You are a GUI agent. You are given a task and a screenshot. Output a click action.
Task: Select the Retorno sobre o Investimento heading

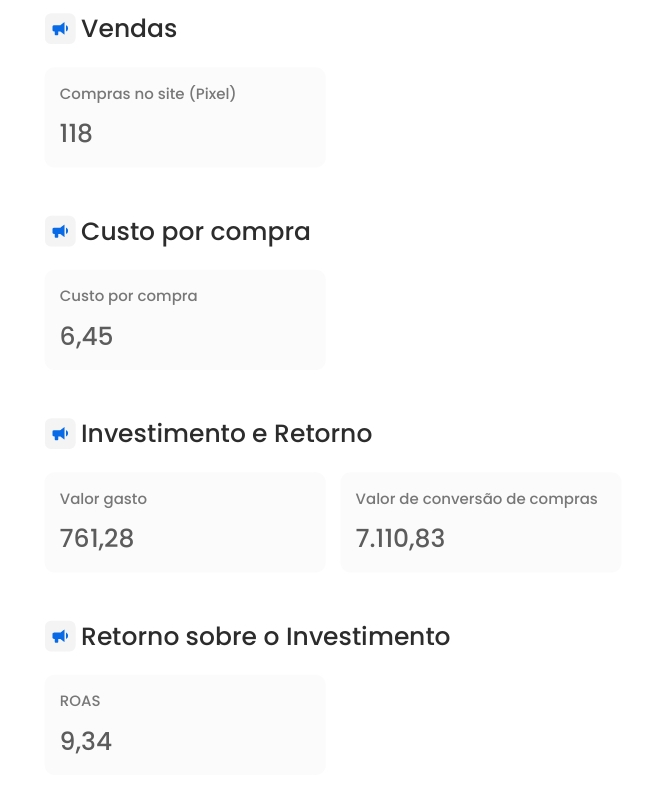click(266, 636)
